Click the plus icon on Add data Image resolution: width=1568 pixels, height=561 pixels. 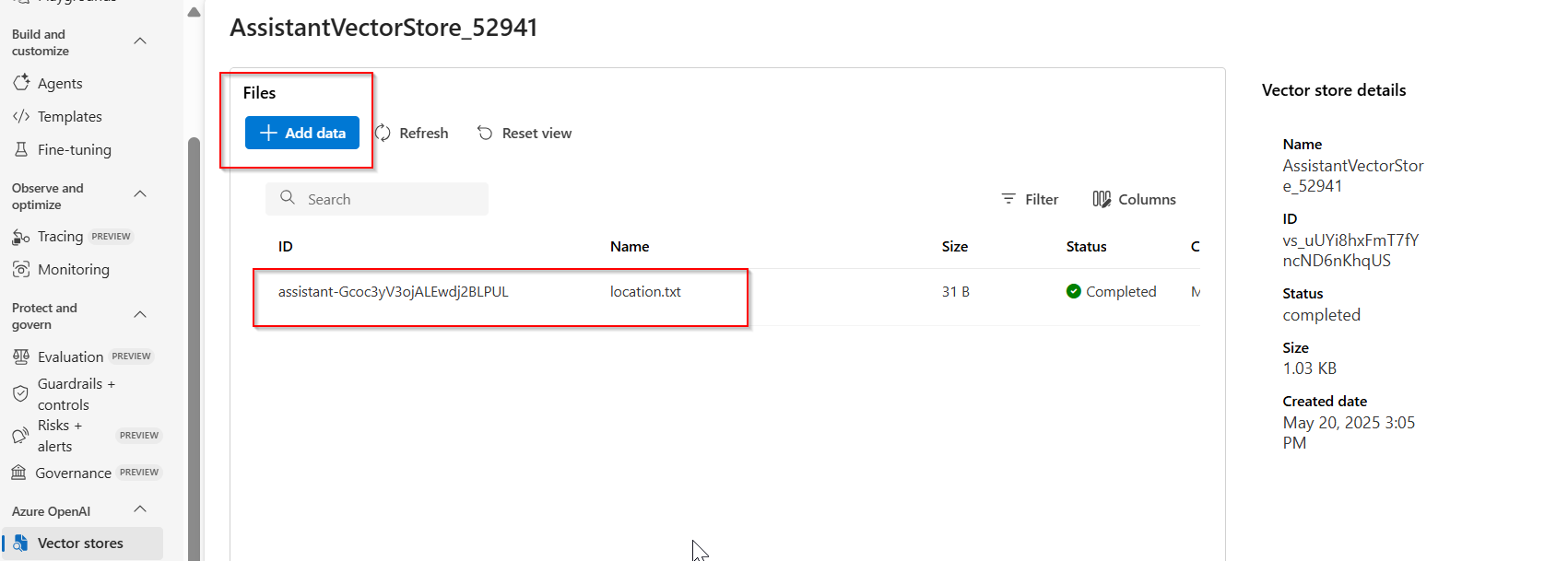point(268,133)
